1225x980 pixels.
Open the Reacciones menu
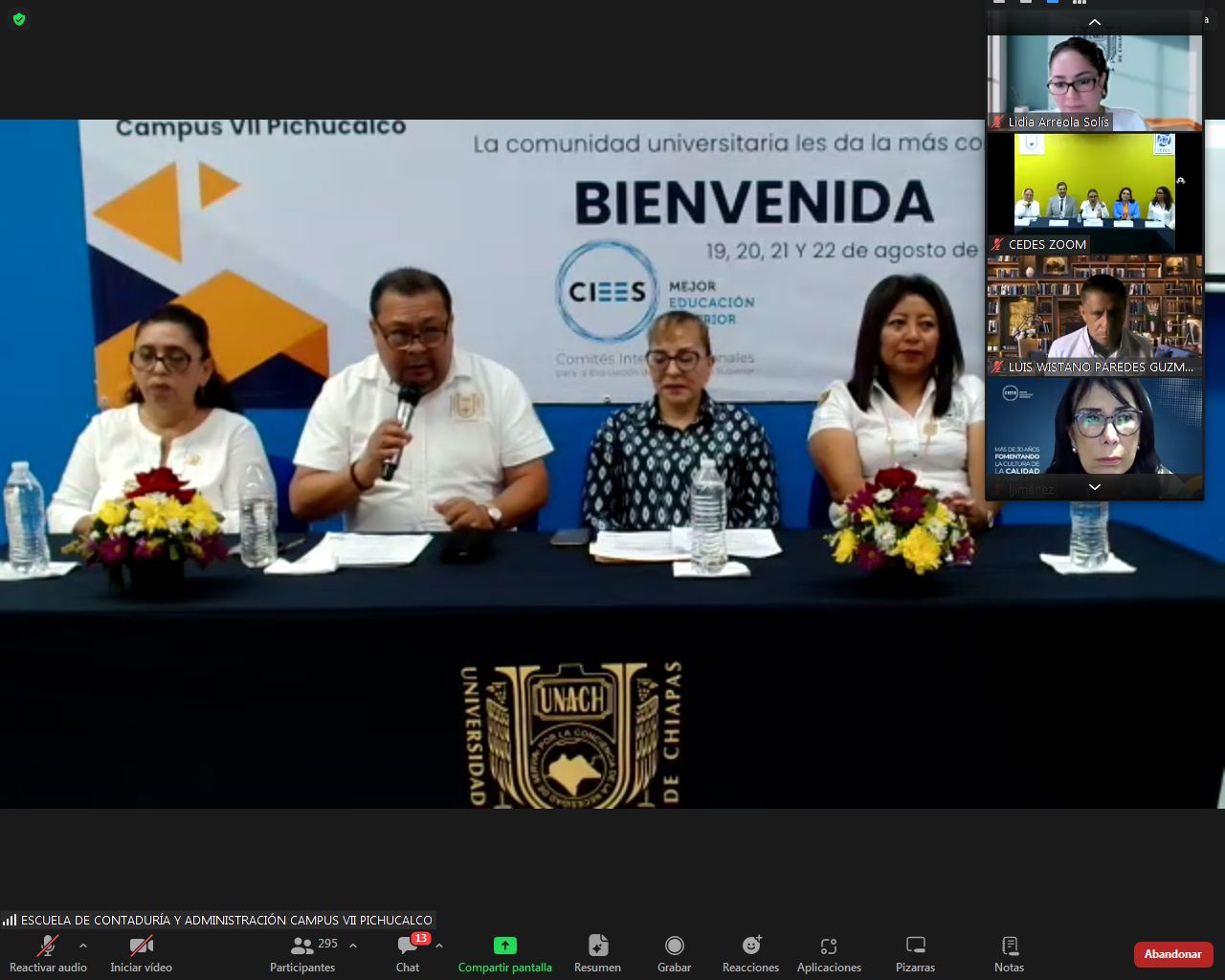(x=750, y=953)
